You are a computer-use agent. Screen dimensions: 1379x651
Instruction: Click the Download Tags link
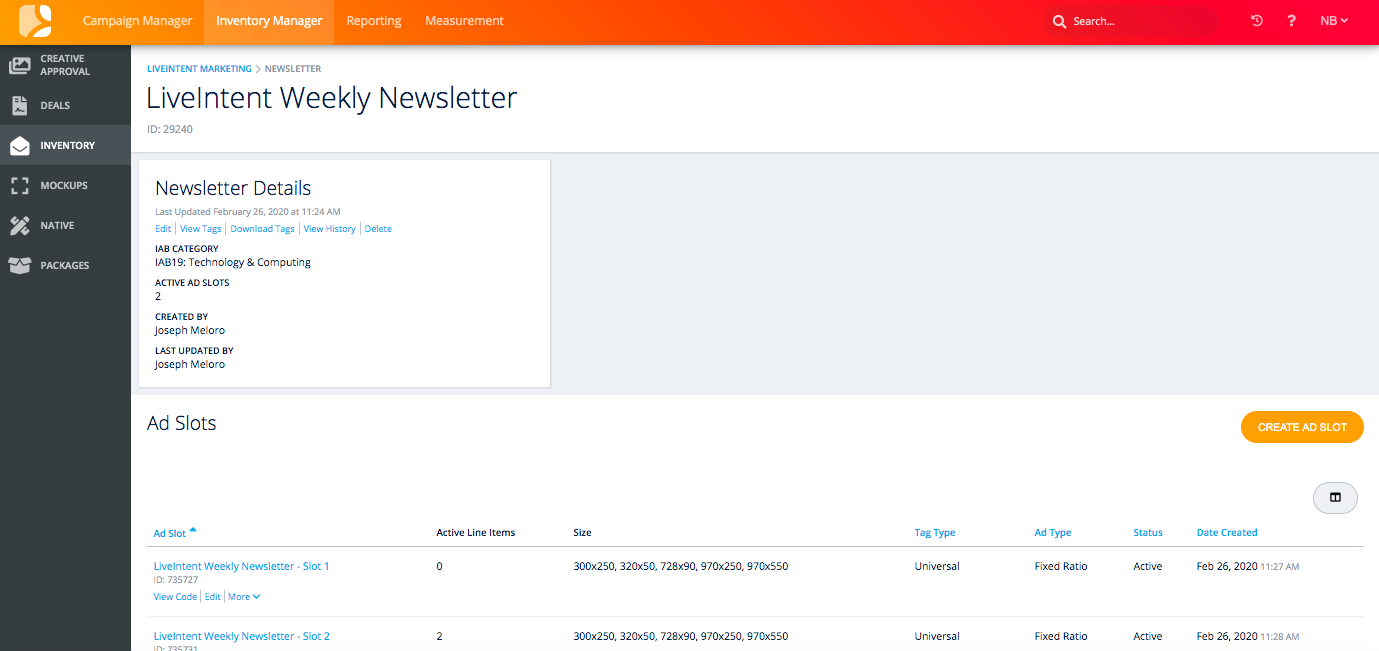[x=262, y=228]
